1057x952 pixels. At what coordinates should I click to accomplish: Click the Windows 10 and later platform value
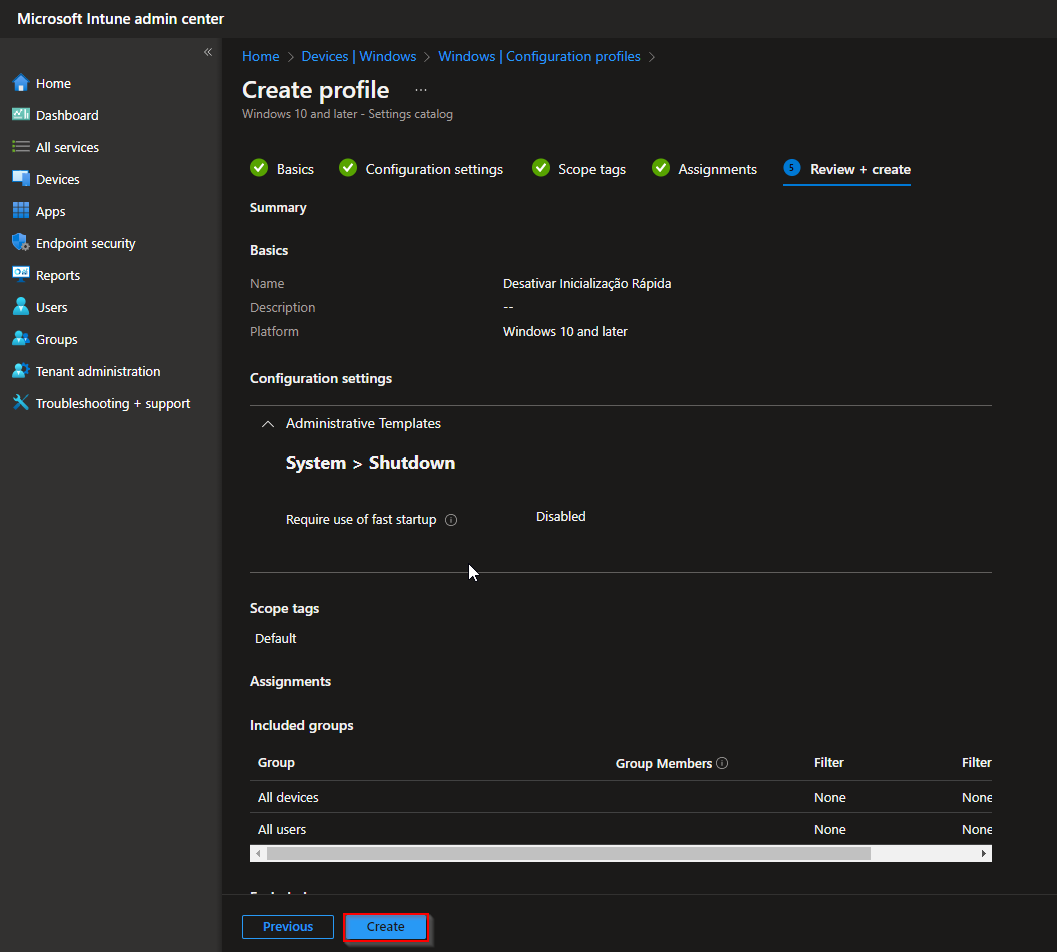(565, 331)
